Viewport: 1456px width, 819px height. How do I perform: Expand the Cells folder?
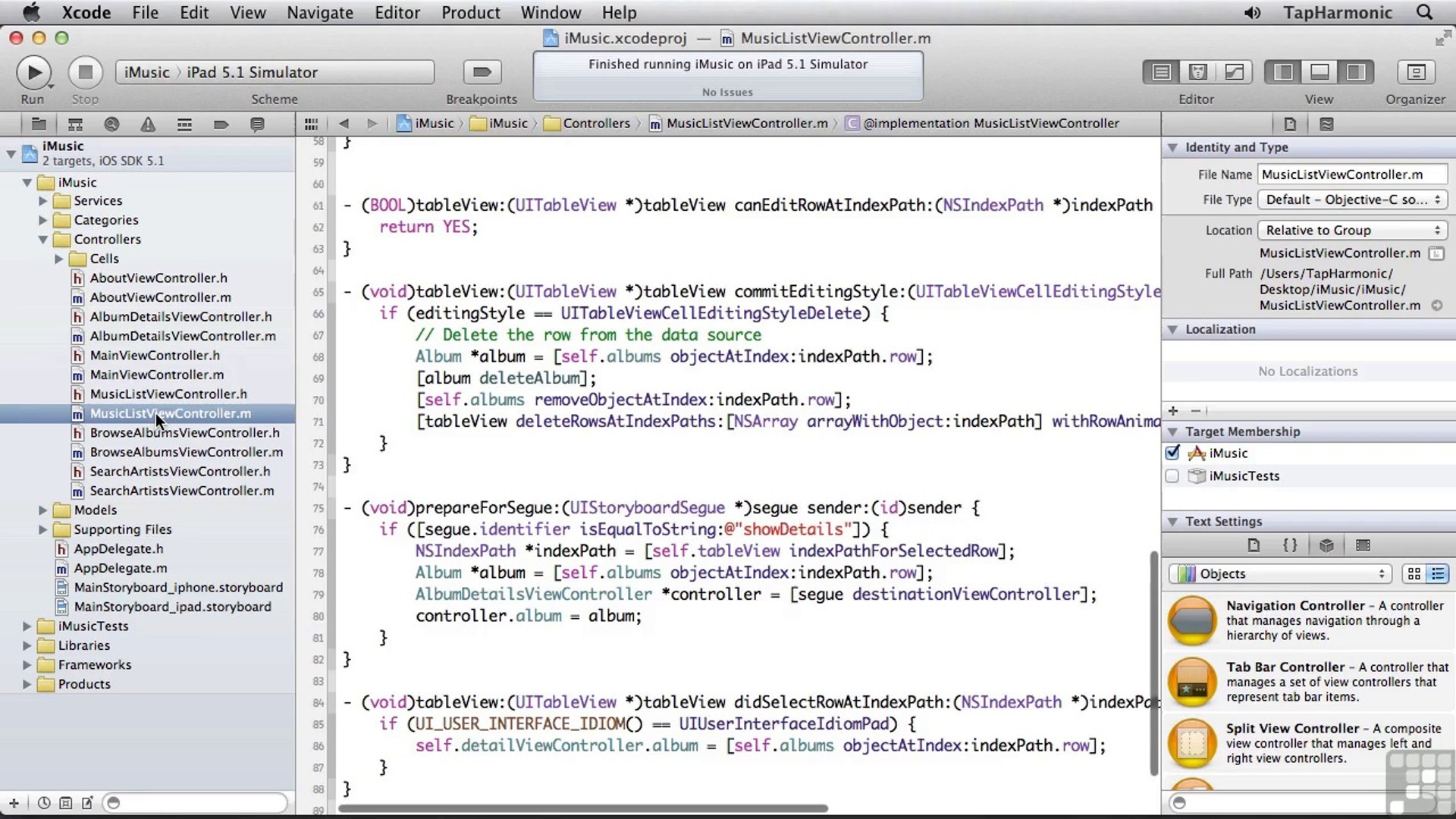pos(59,259)
